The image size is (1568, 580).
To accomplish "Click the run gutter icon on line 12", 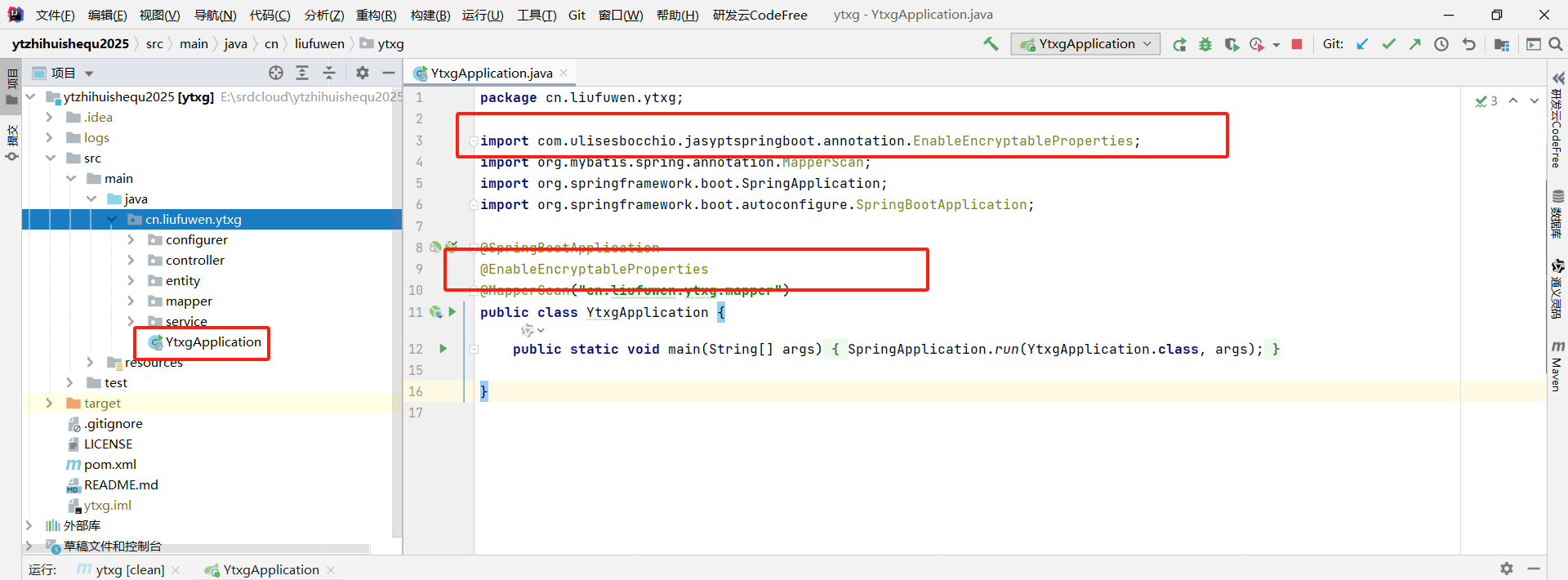I will [443, 349].
